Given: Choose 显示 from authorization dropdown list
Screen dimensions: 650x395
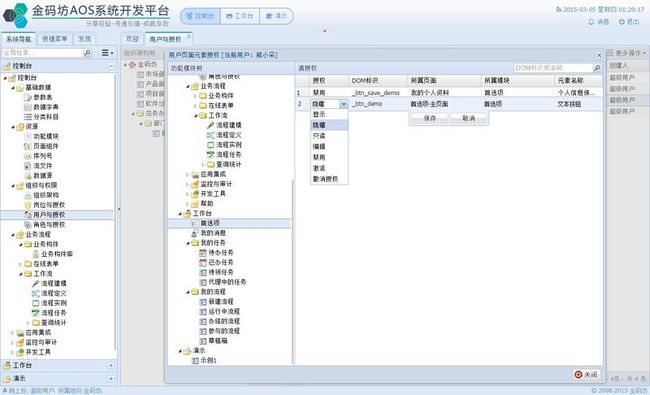Looking at the screenshot, I should coord(329,114).
